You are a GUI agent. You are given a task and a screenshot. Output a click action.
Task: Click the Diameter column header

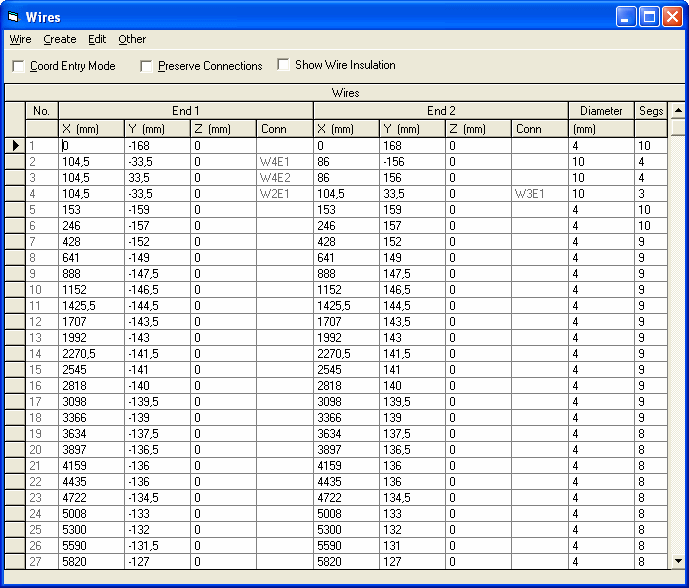click(x=601, y=111)
